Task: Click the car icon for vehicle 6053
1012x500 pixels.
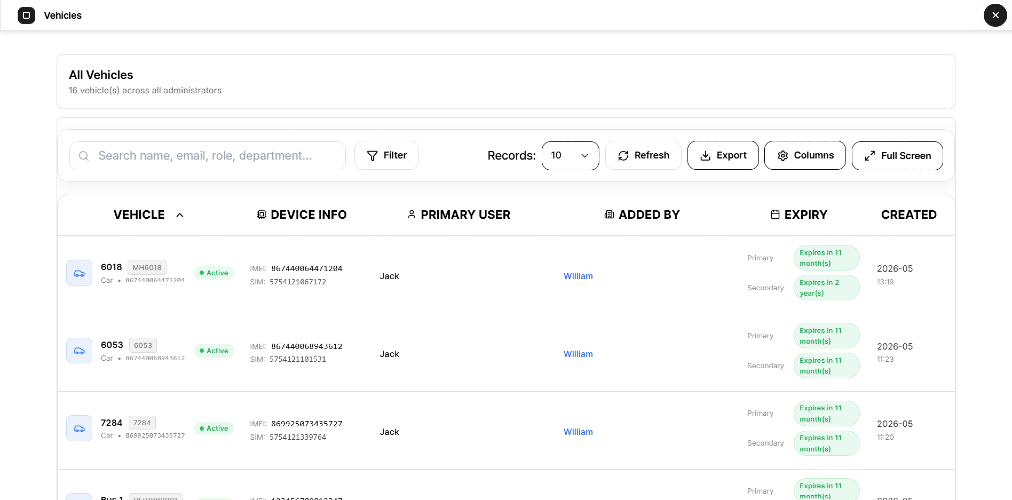Action: click(79, 350)
